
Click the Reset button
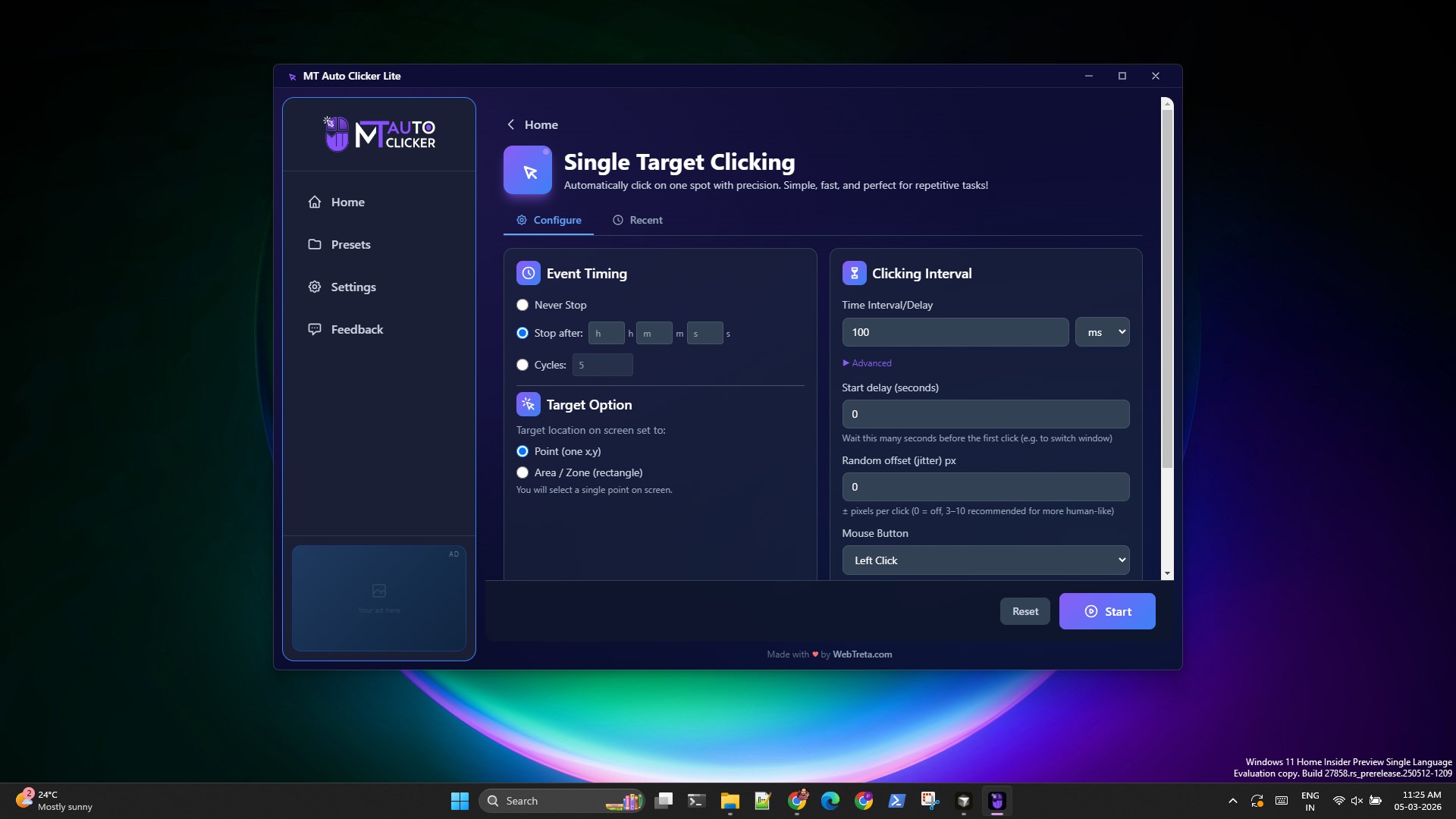(x=1025, y=611)
